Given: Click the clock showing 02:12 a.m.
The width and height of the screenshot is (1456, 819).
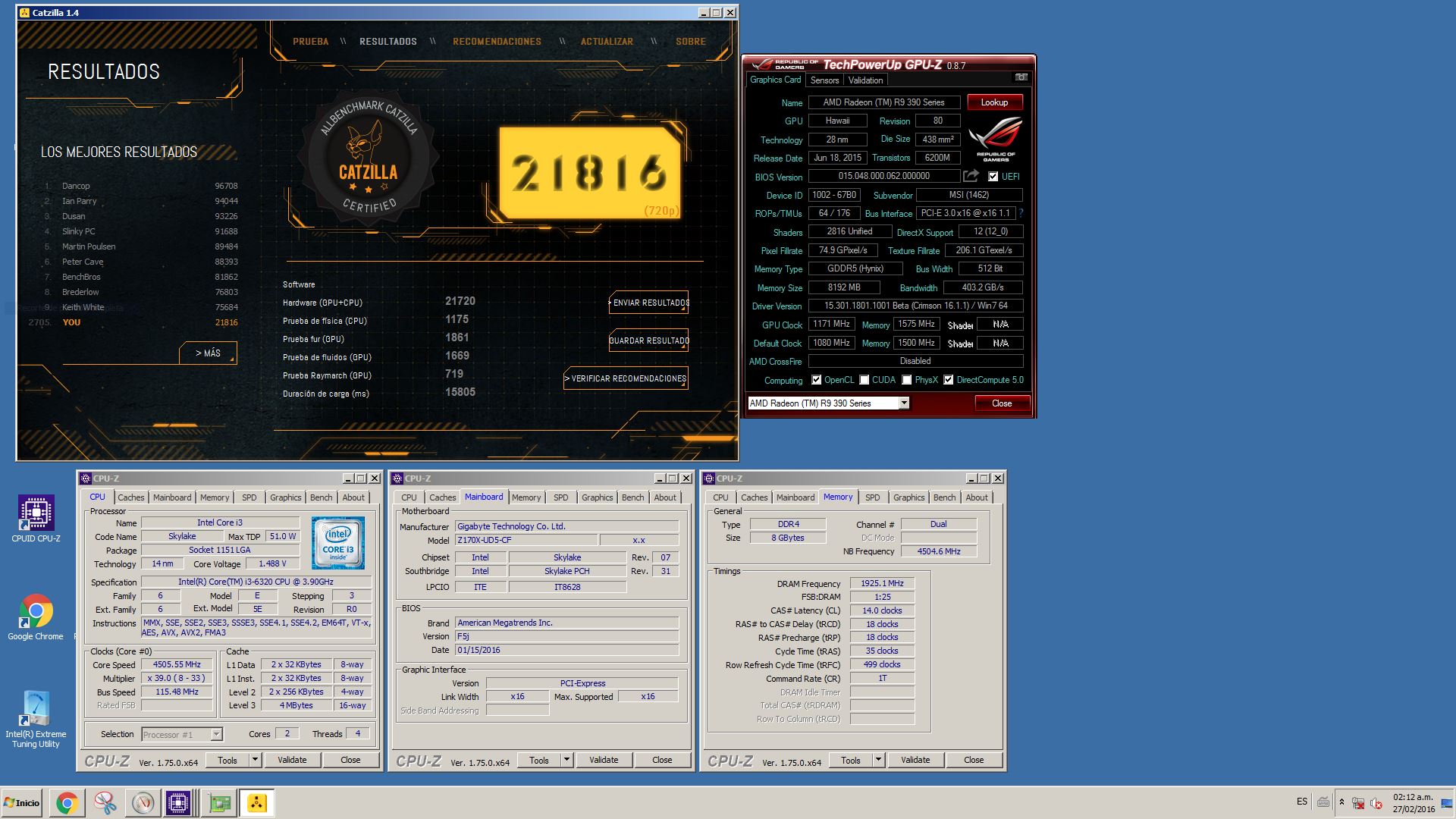Looking at the screenshot, I should pos(1413,797).
